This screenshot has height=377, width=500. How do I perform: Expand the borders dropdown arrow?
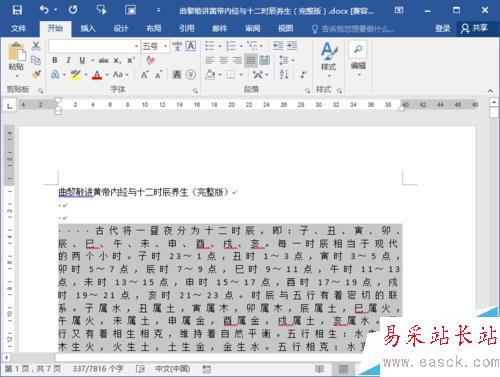coord(241,75)
